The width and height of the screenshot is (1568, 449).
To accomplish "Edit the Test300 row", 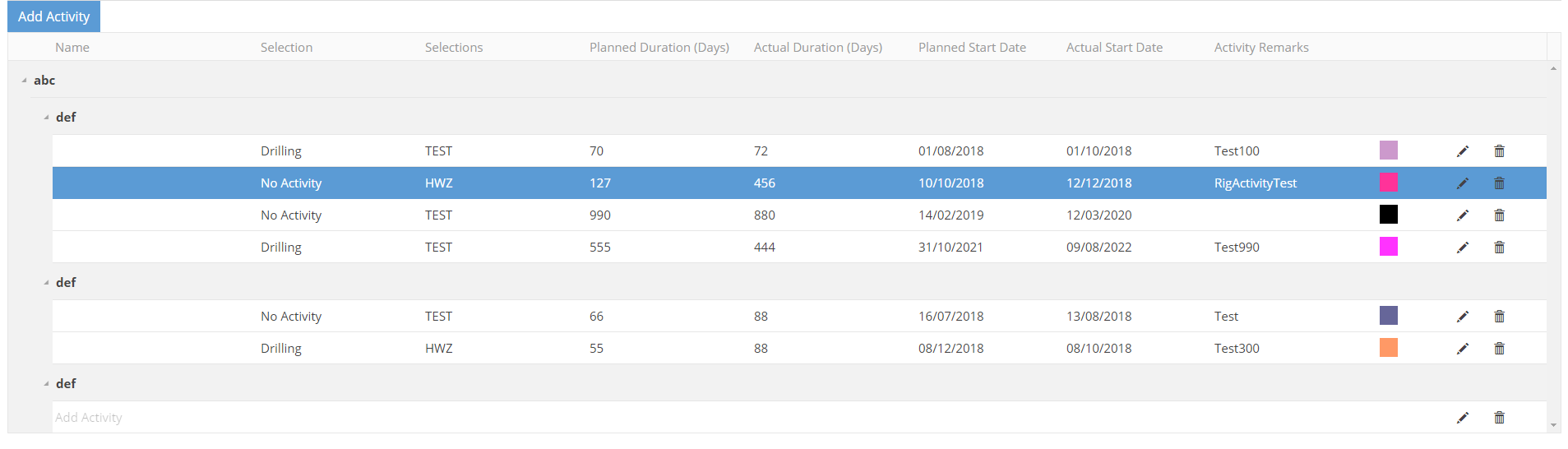I will point(1462,349).
